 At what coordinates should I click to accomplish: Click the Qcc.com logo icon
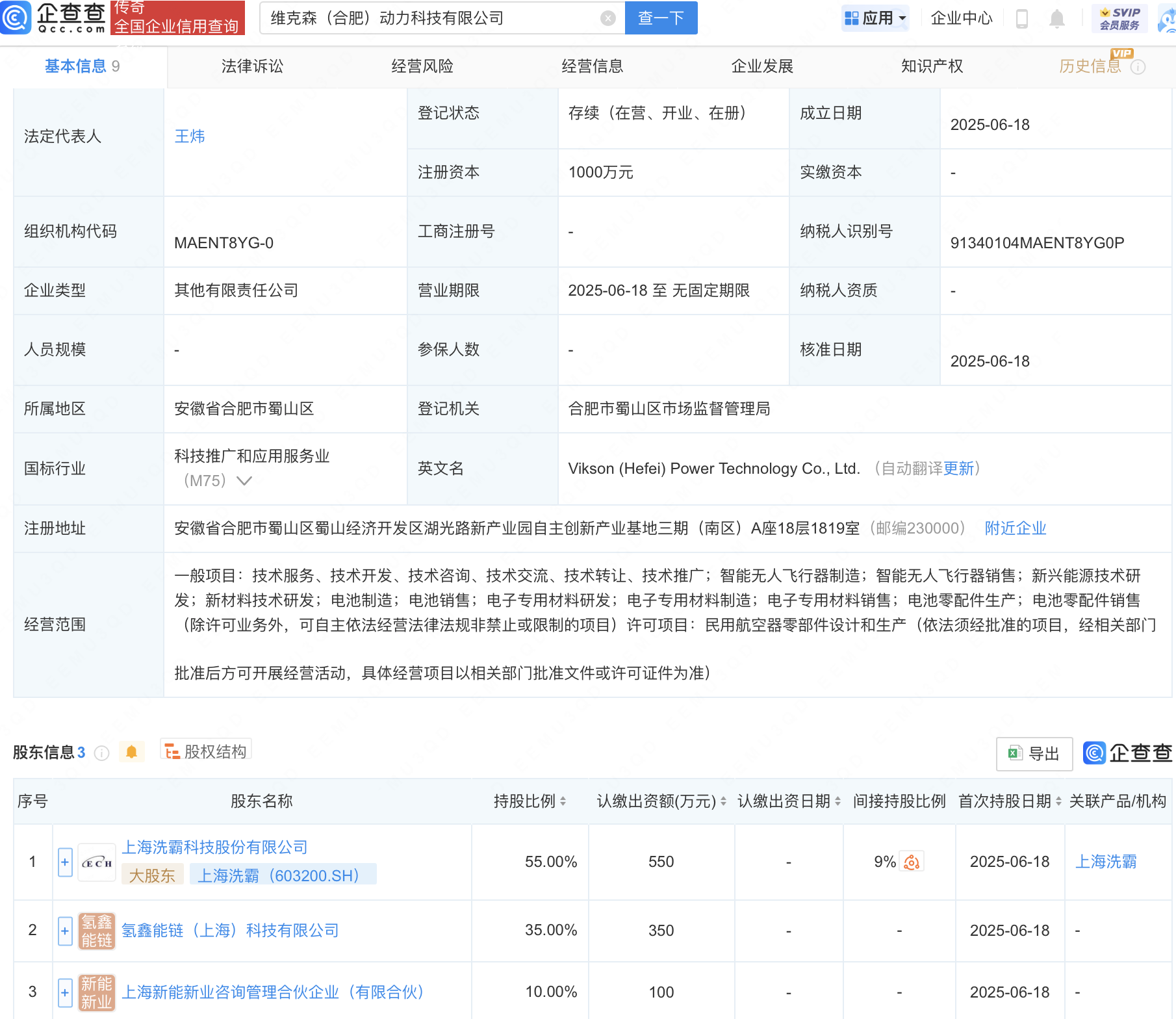(x=16, y=18)
